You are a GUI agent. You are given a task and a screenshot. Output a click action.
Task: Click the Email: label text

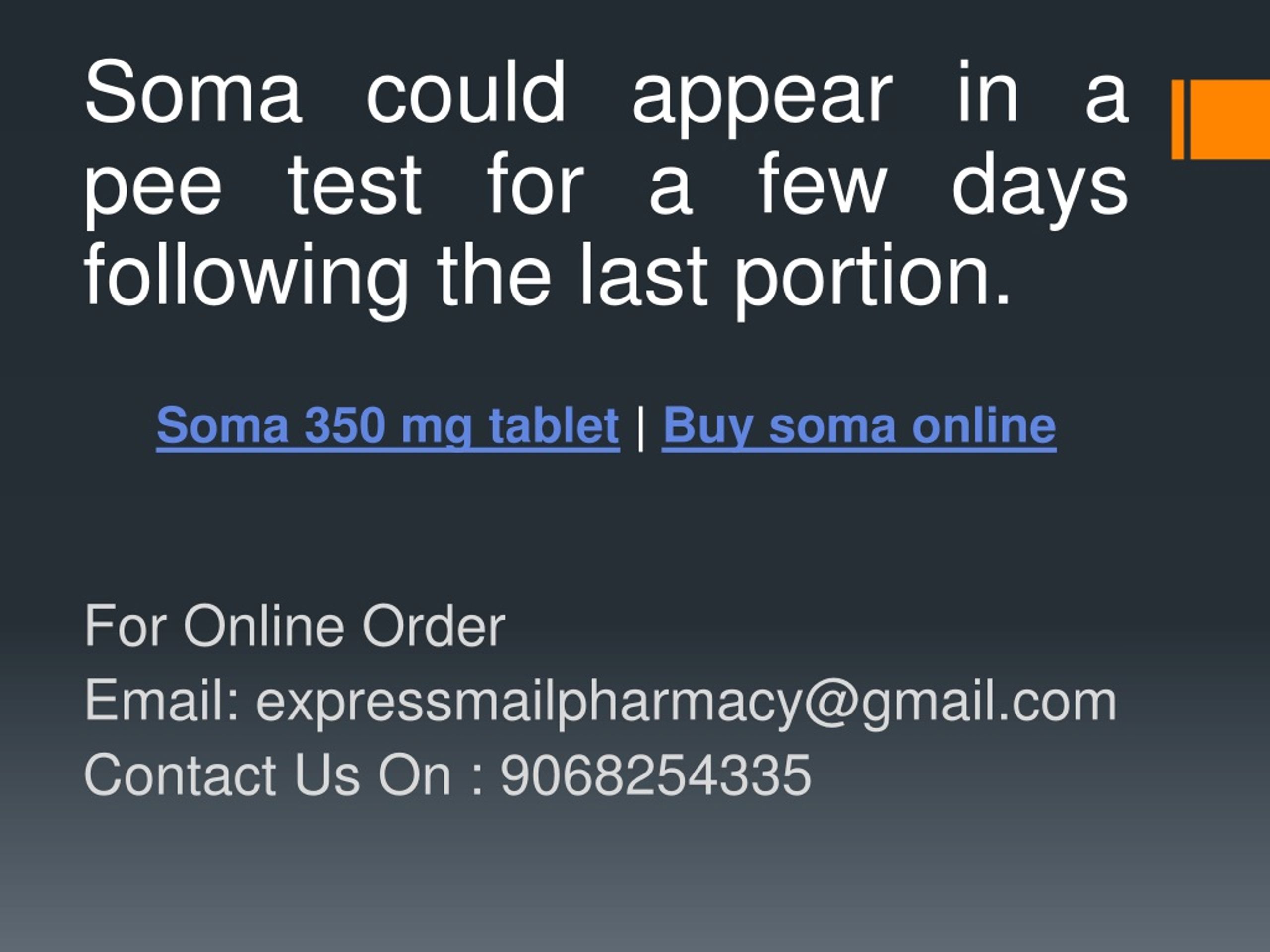162,700
